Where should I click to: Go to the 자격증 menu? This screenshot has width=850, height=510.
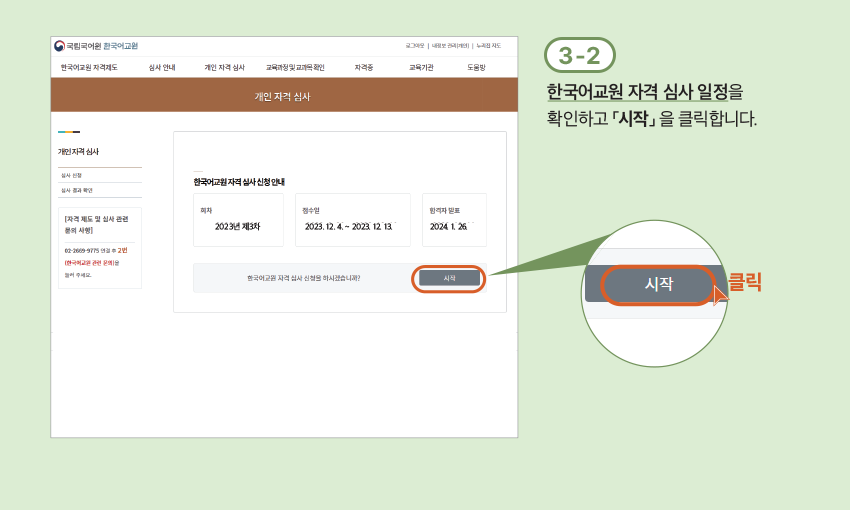point(363,68)
